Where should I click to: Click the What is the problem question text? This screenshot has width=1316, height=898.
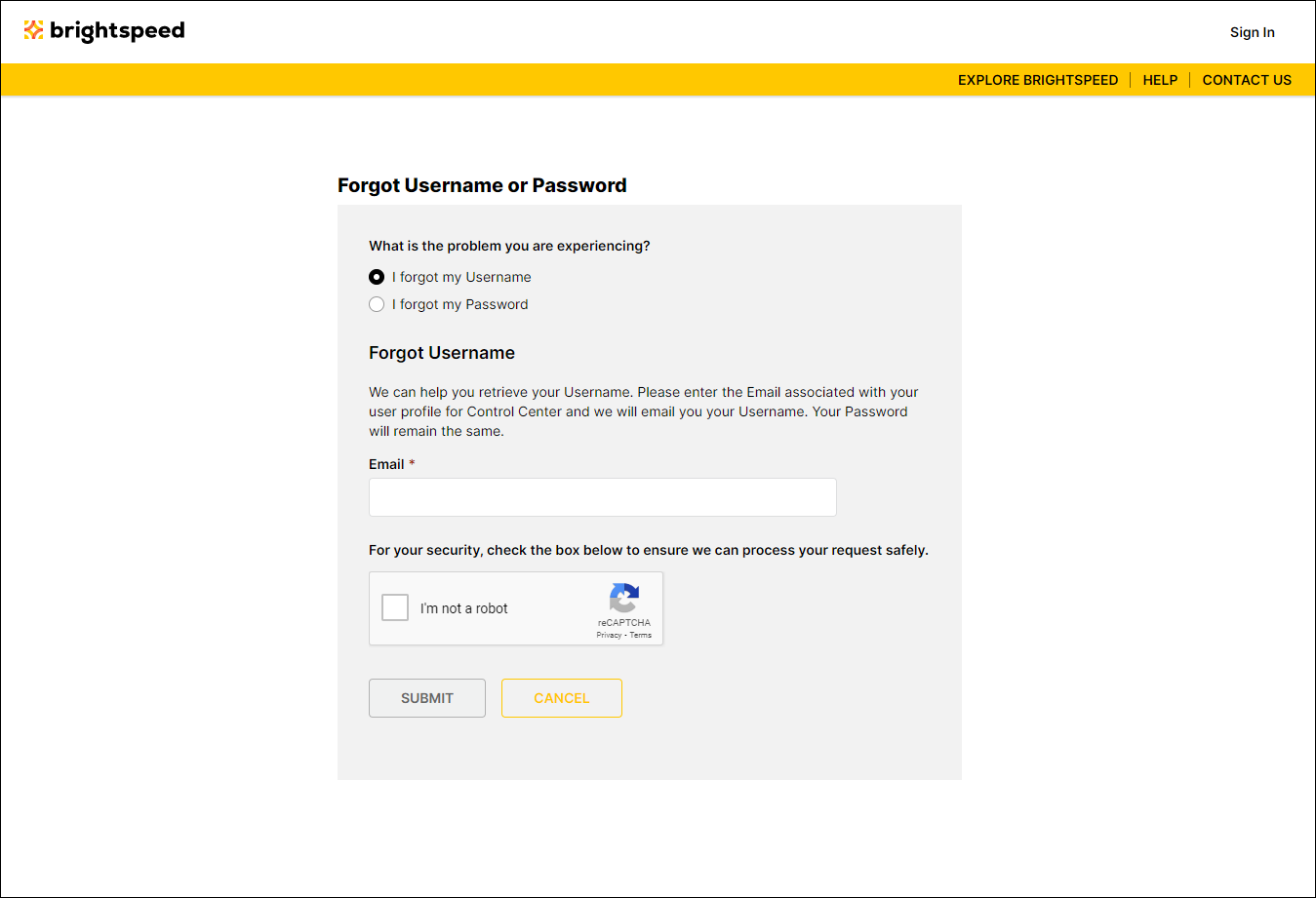509,246
